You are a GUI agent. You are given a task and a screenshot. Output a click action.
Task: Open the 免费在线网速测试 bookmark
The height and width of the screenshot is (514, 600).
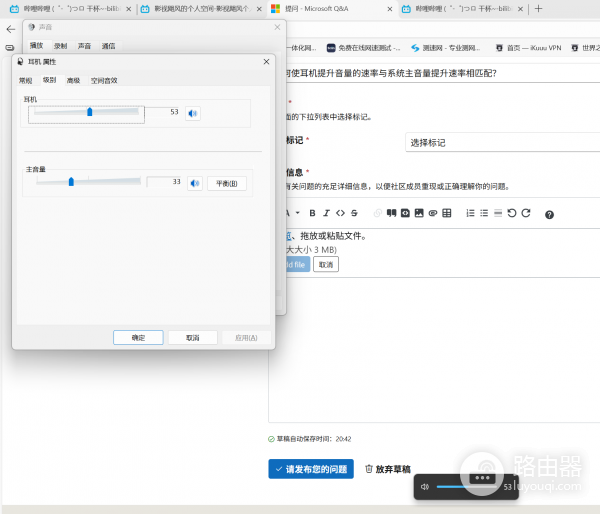coord(363,48)
